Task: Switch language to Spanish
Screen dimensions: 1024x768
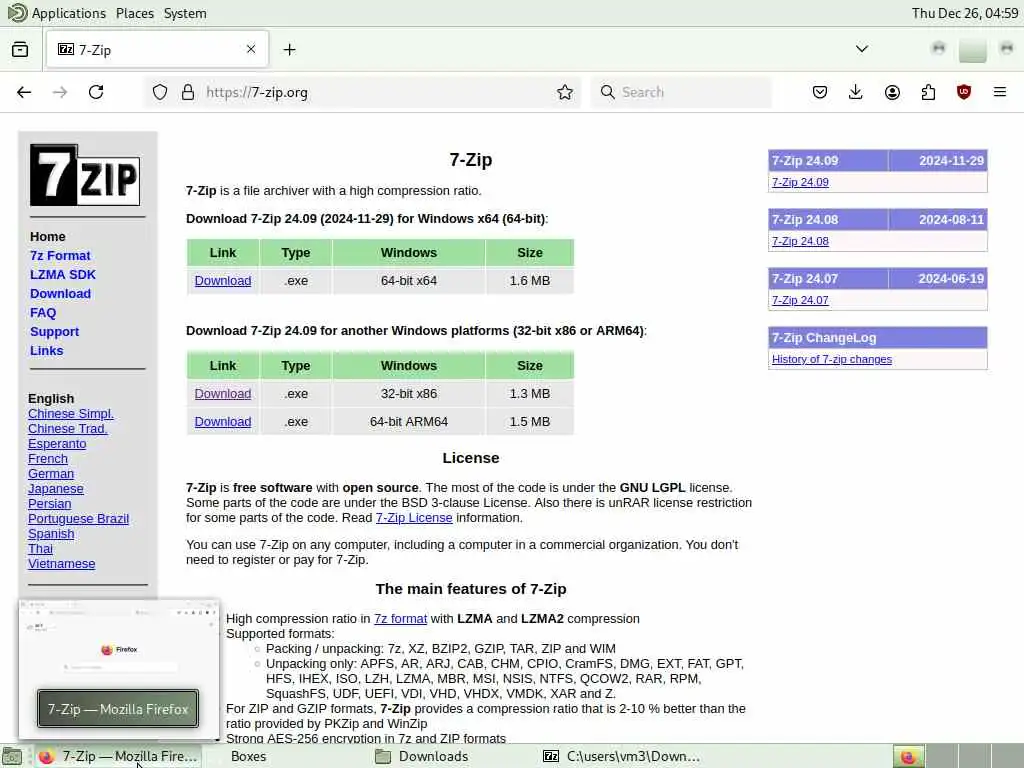Action: coord(51,534)
